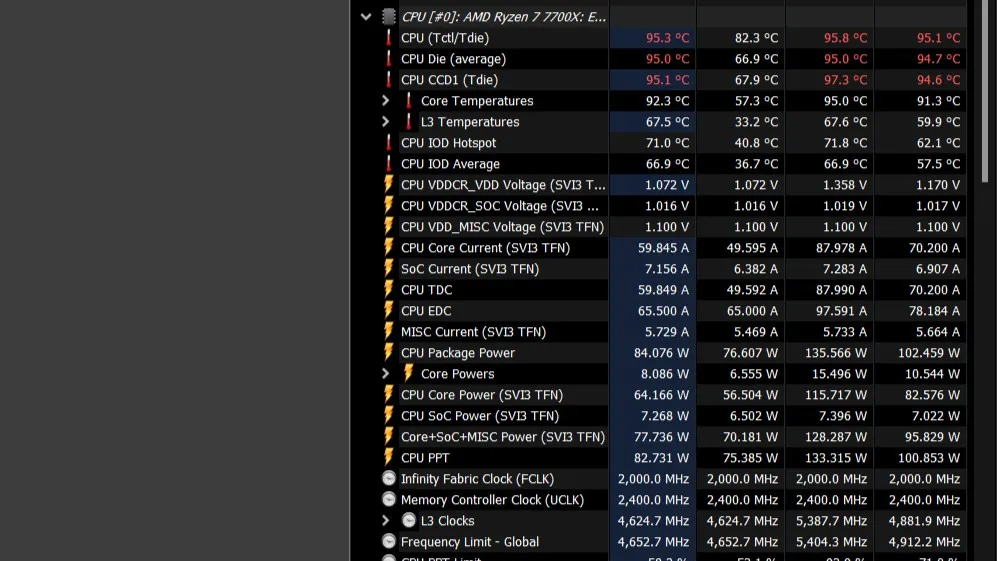The image size is (997, 561).
Task: Click the CPU chip icon in group header
Action: [388, 17]
